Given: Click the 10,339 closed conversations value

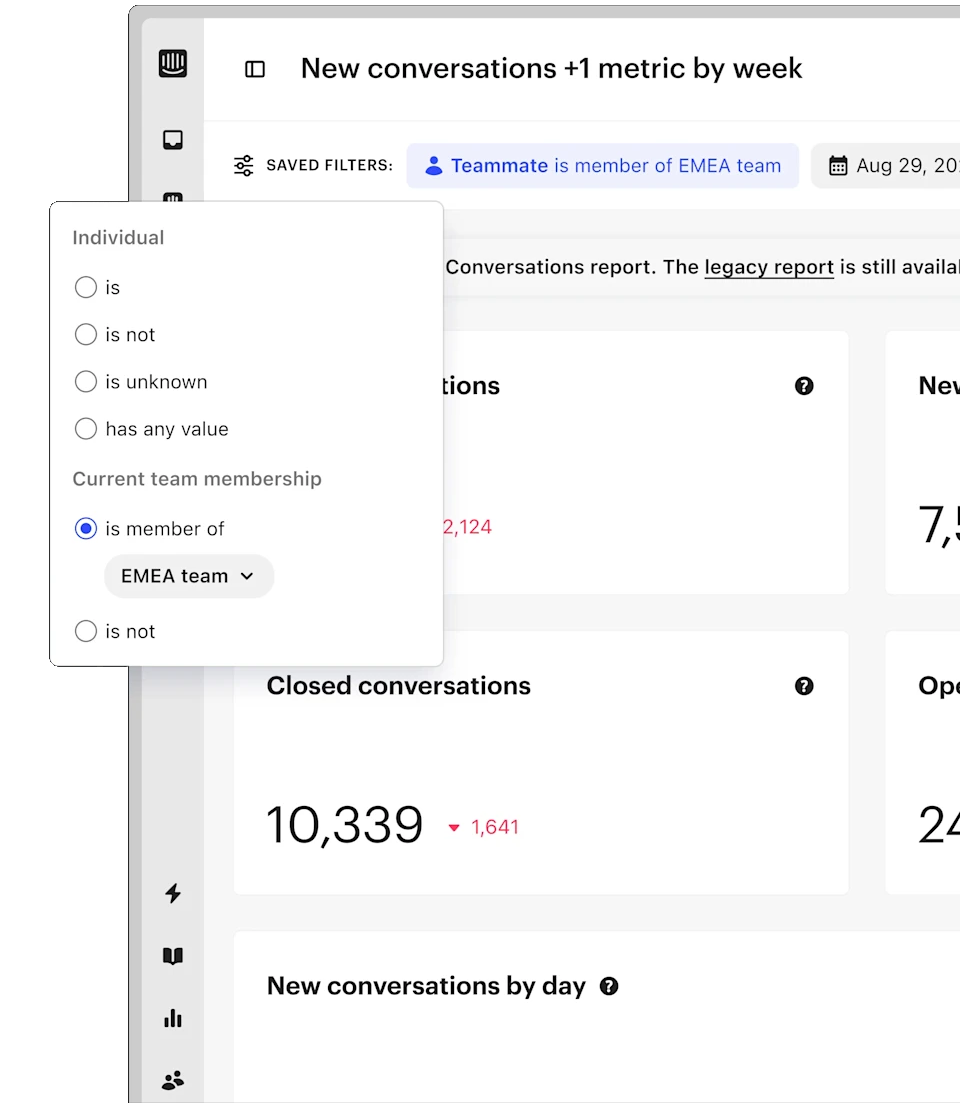Looking at the screenshot, I should coord(344,826).
